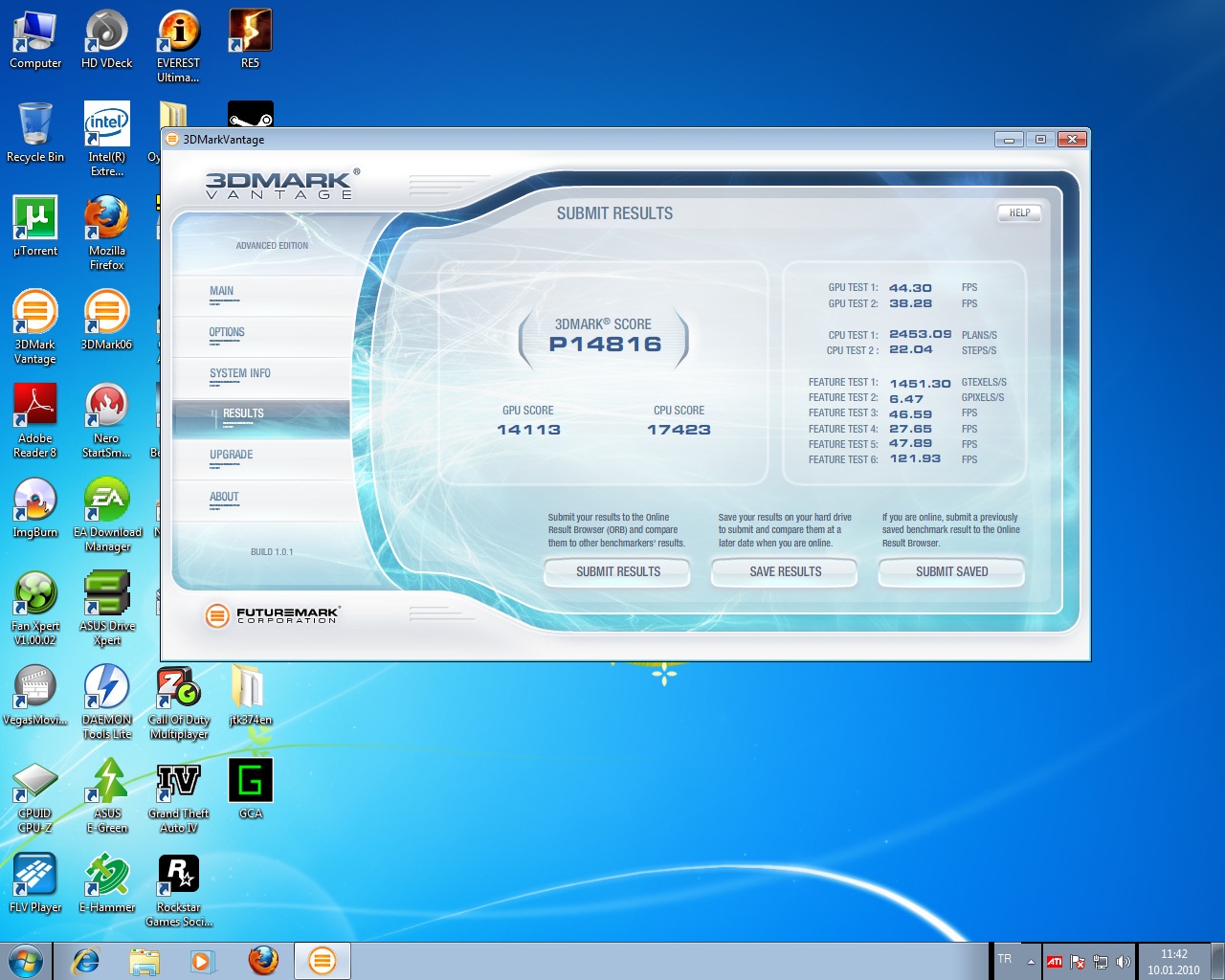The image size is (1225, 980).
Task: Select the jtk374en folder
Action: (x=250, y=696)
